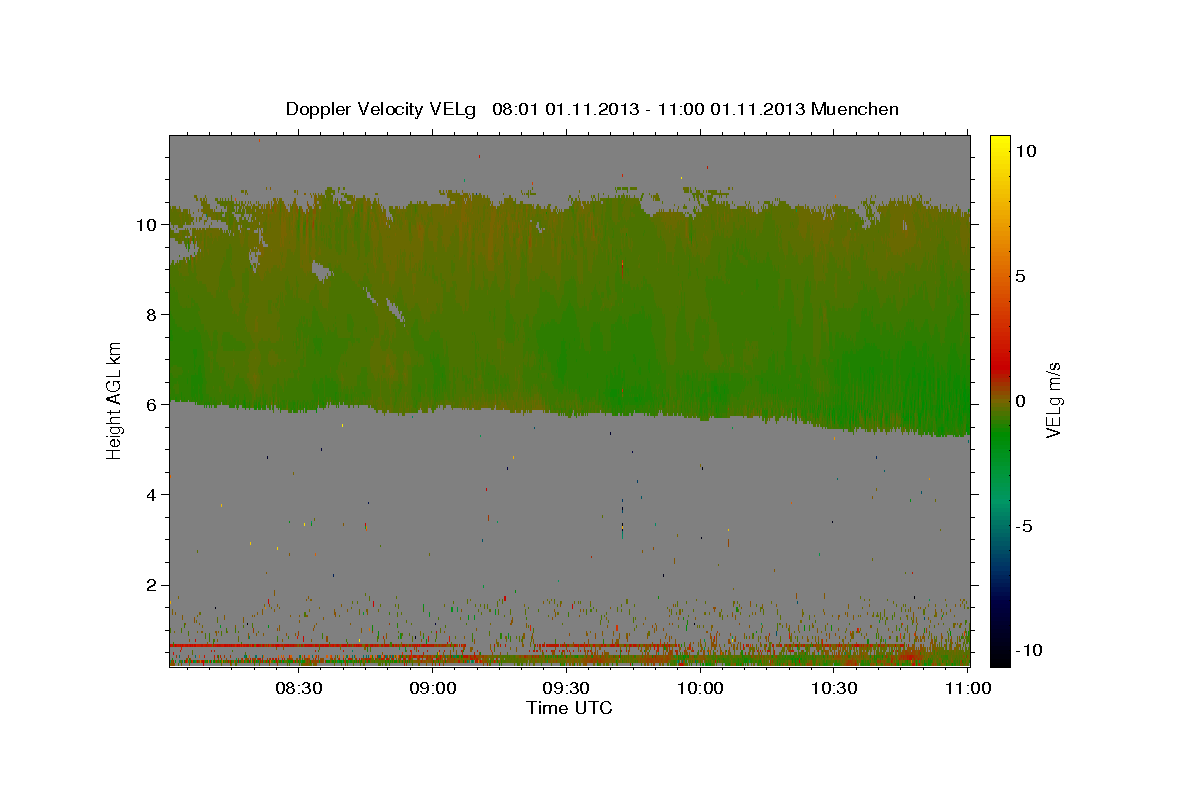Click the height tick label 10

click(x=148, y=225)
